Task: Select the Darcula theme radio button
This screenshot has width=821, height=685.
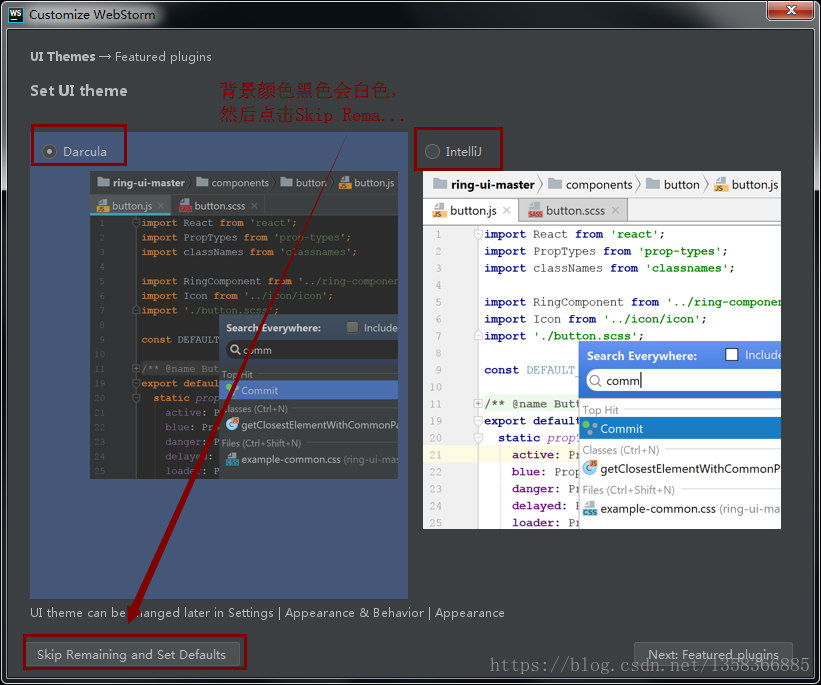Action: tap(49, 152)
